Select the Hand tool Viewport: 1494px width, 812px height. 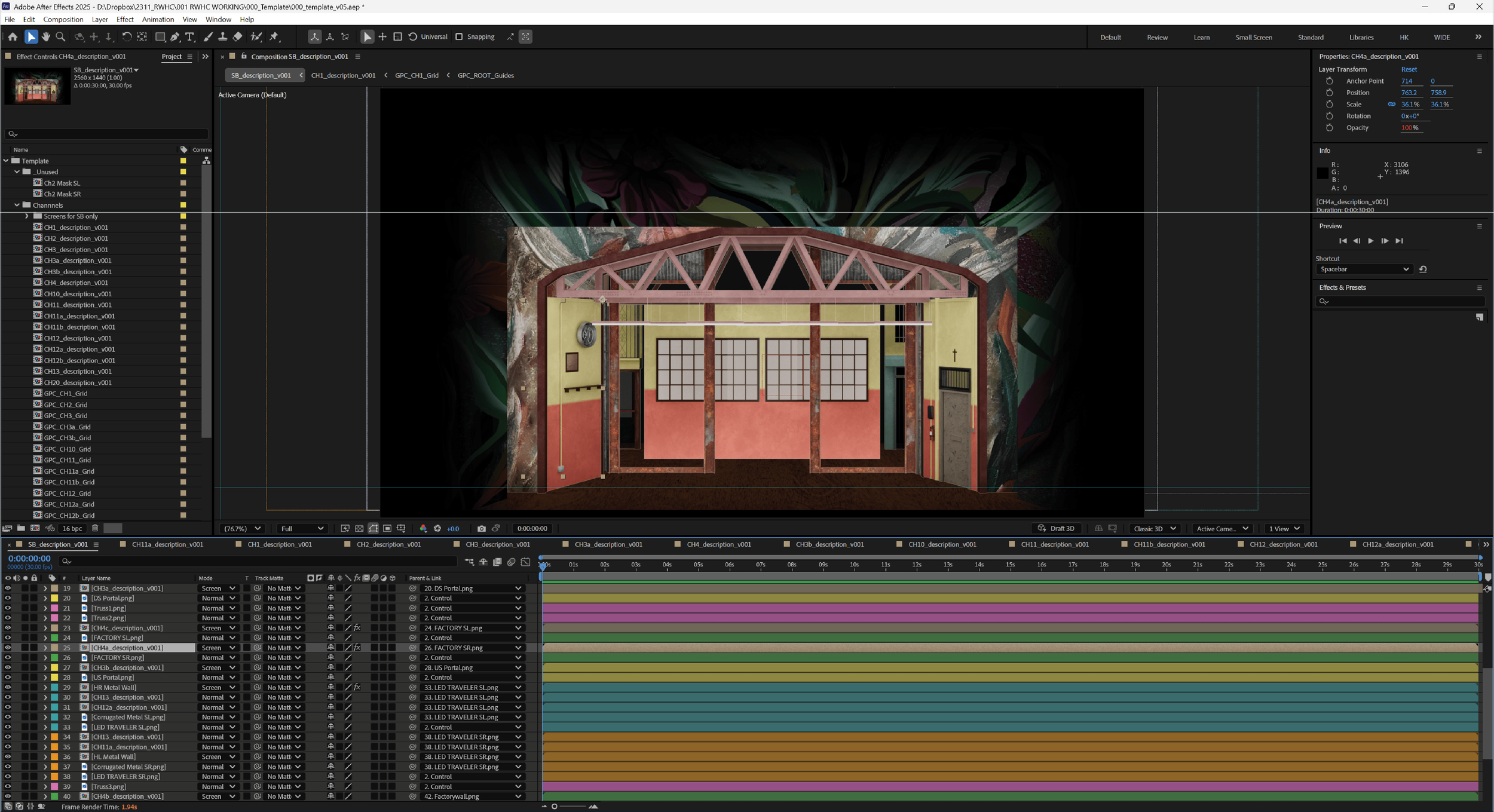pos(46,37)
